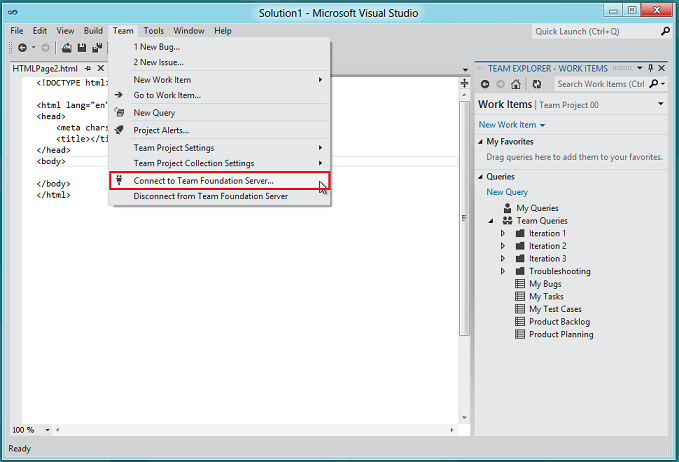Go to Team Explorer Home icon
Image resolution: width=679 pixels, height=462 pixels.
tap(516, 84)
